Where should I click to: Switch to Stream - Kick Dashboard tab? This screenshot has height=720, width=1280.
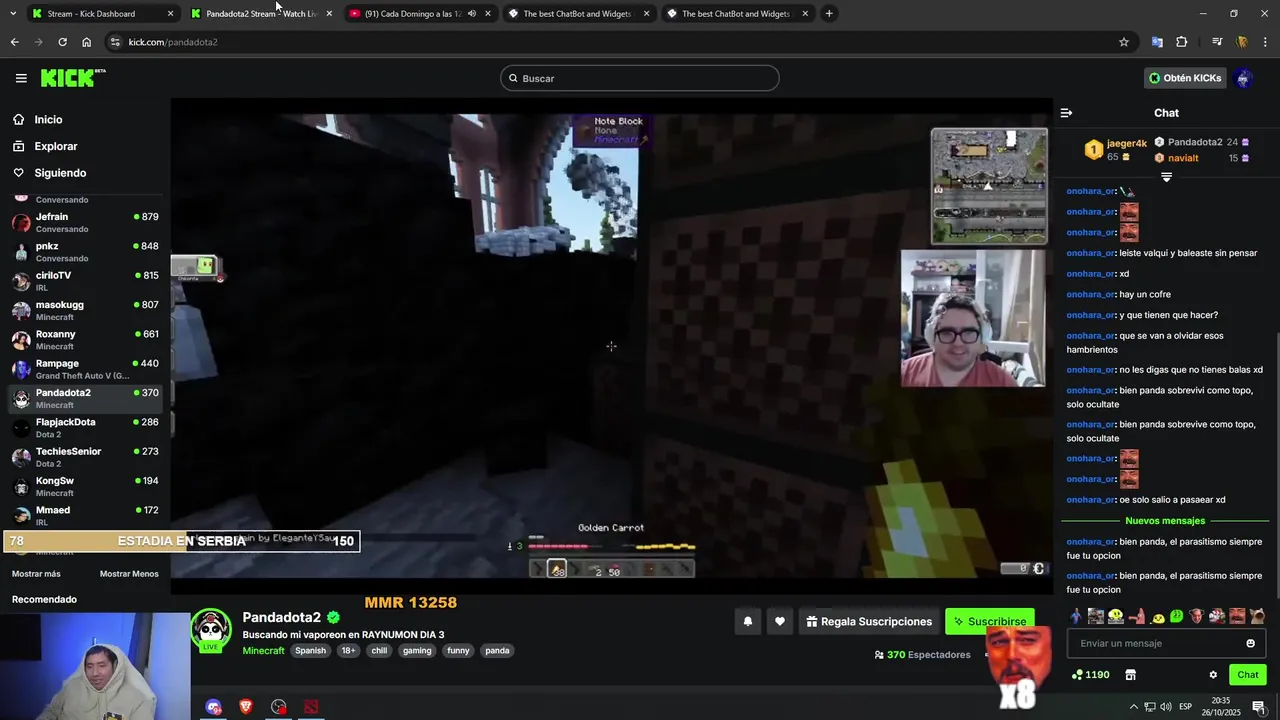pos(100,13)
